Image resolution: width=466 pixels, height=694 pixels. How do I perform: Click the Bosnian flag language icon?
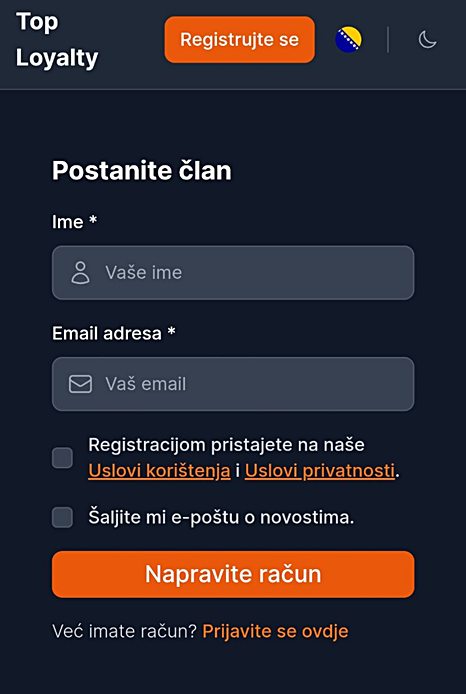click(x=348, y=40)
